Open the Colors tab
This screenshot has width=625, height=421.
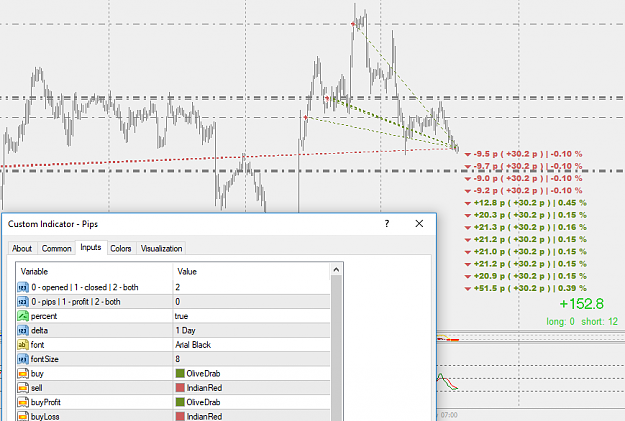click(121, 248)
